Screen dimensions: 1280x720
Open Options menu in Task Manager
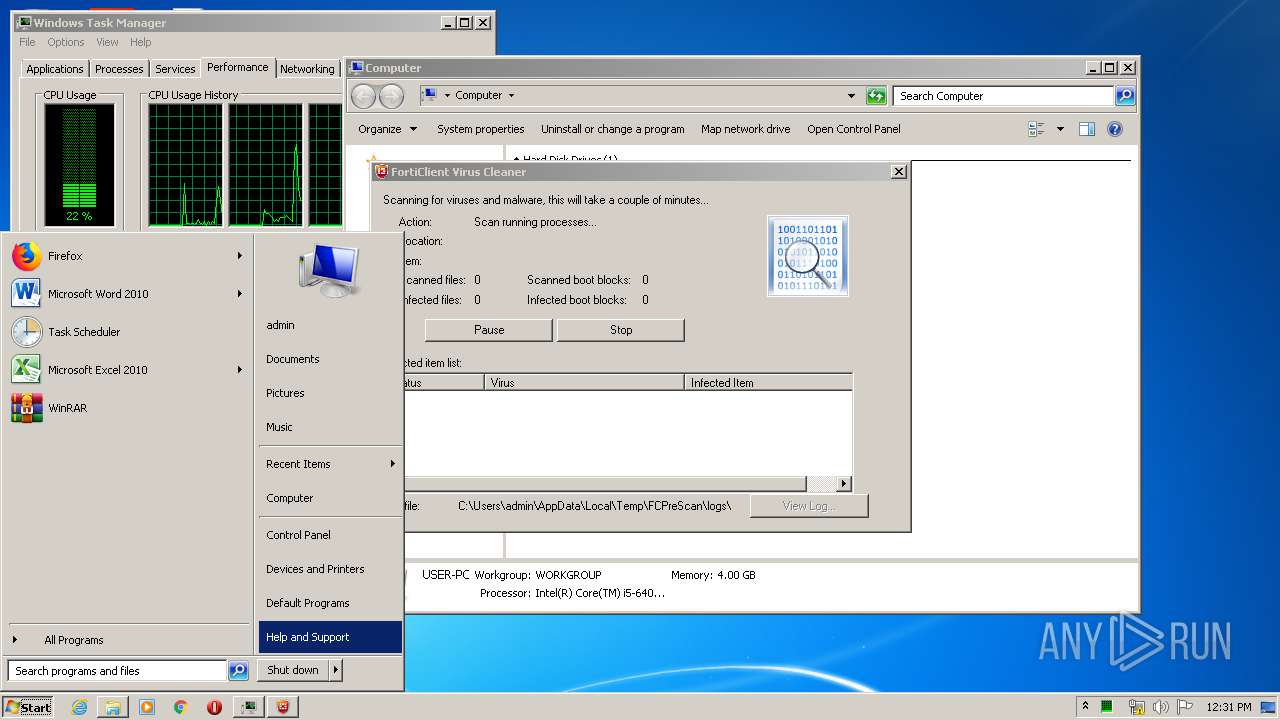(66, 42)
